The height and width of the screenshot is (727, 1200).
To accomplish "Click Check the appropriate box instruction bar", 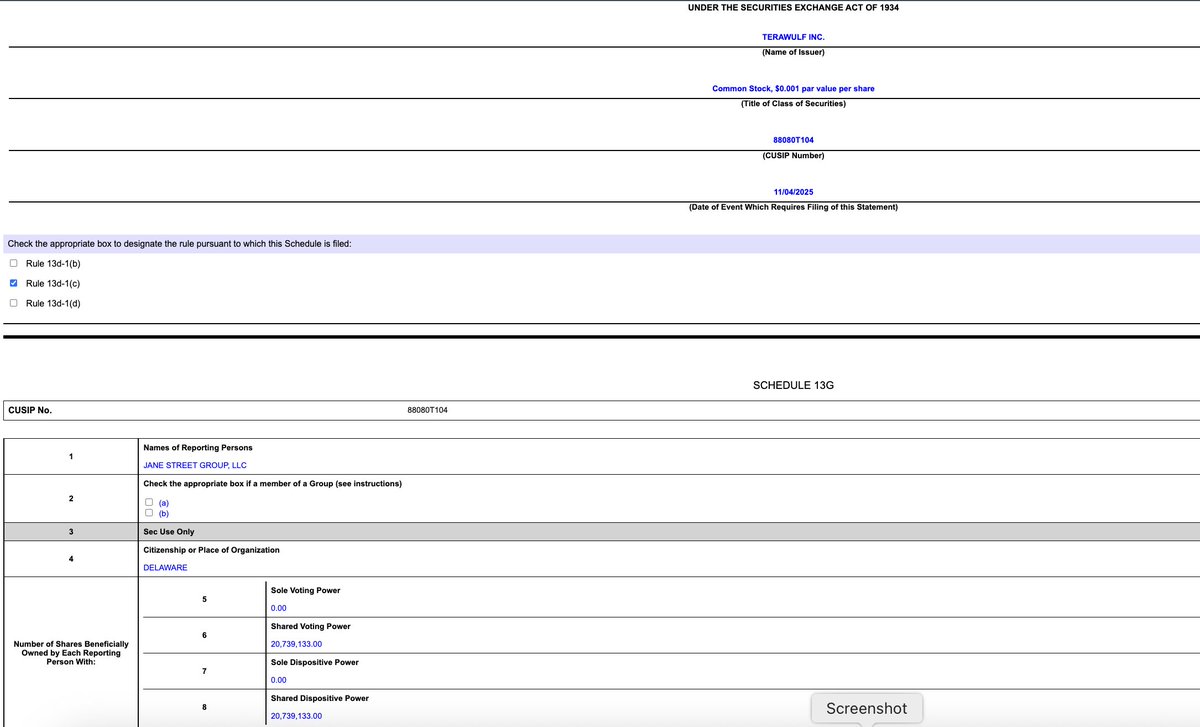I will [x=600, y=244].
